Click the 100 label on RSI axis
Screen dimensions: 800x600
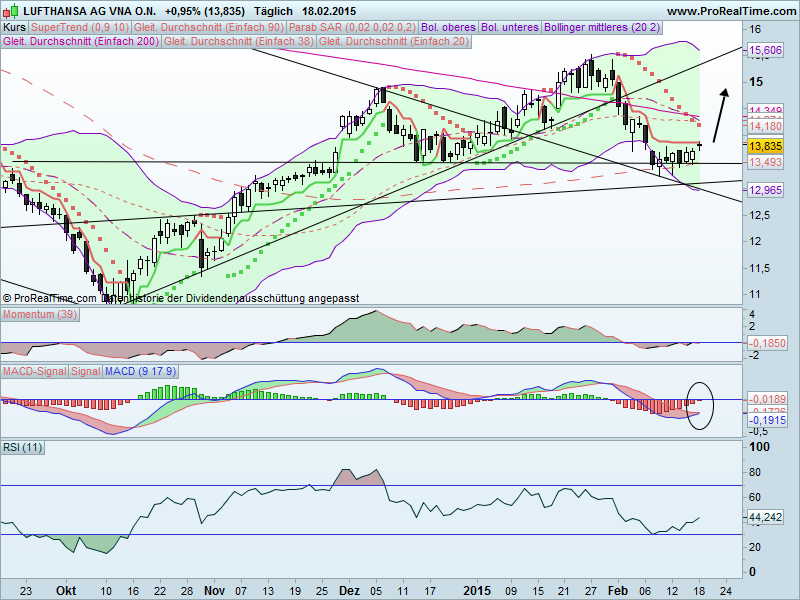759,447
